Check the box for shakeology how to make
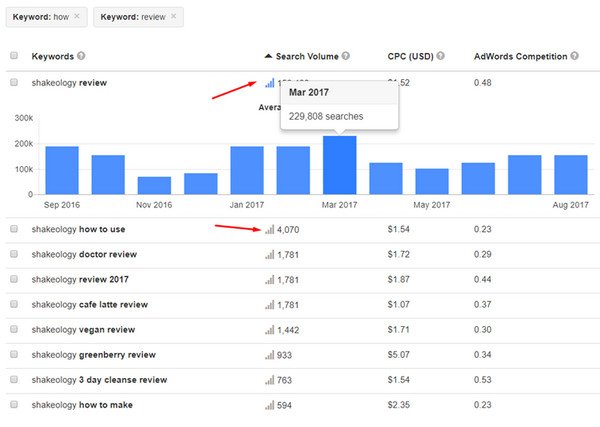The image size is (600, 427). (x=14, y=404)
